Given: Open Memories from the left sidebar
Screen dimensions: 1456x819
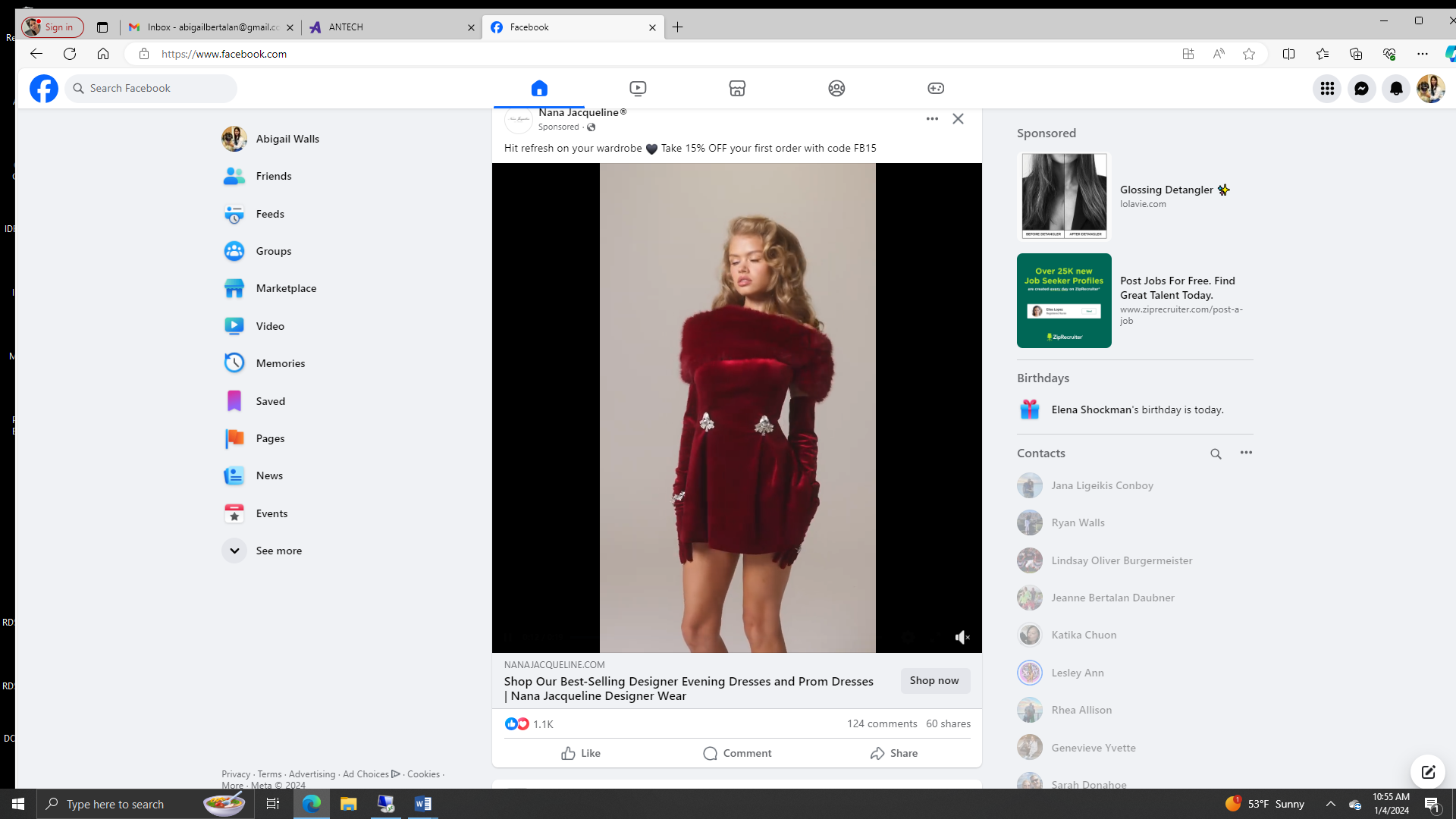Looking at the screenshot, I should coord(281,363).
